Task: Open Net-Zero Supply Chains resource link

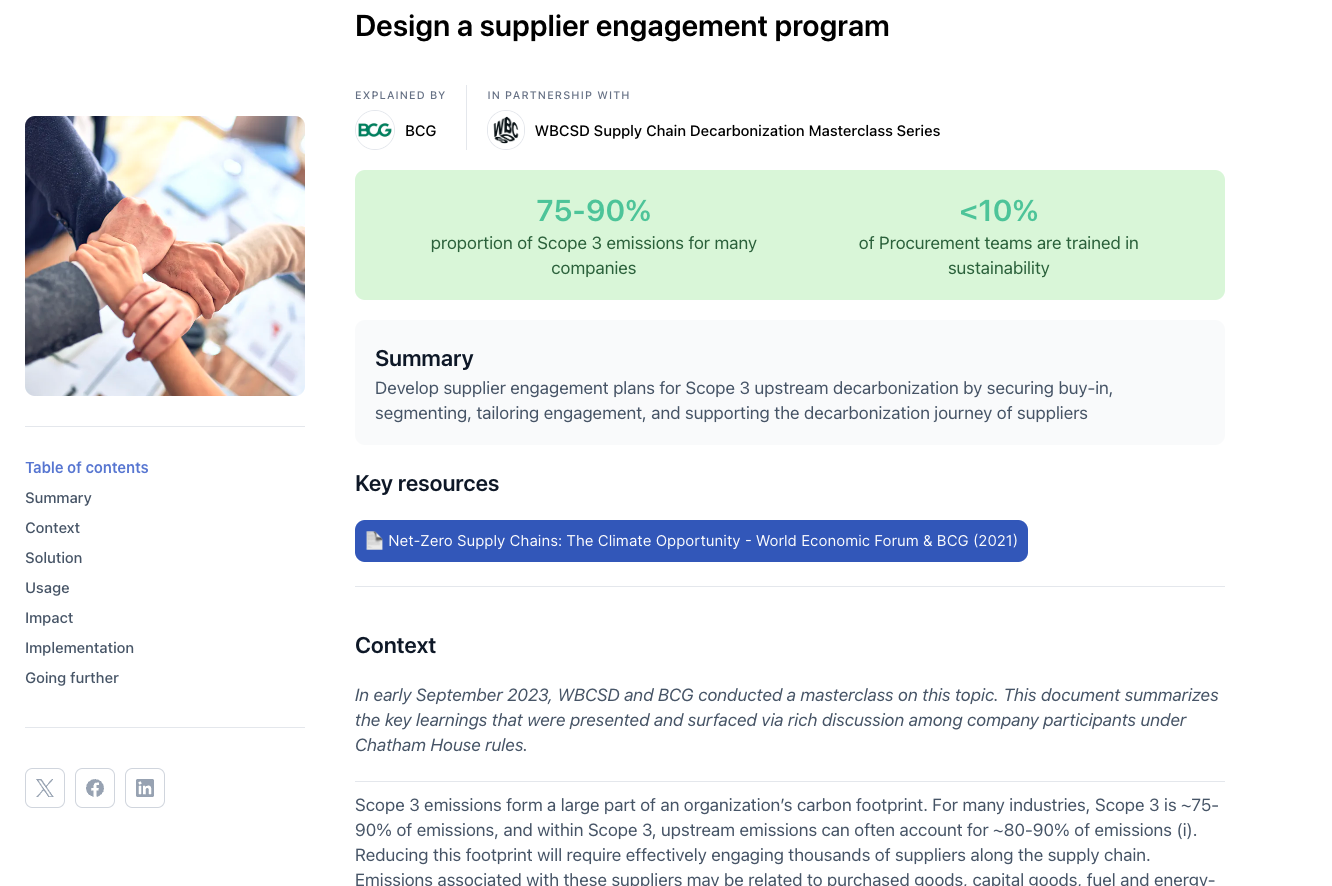Action: 702,541
